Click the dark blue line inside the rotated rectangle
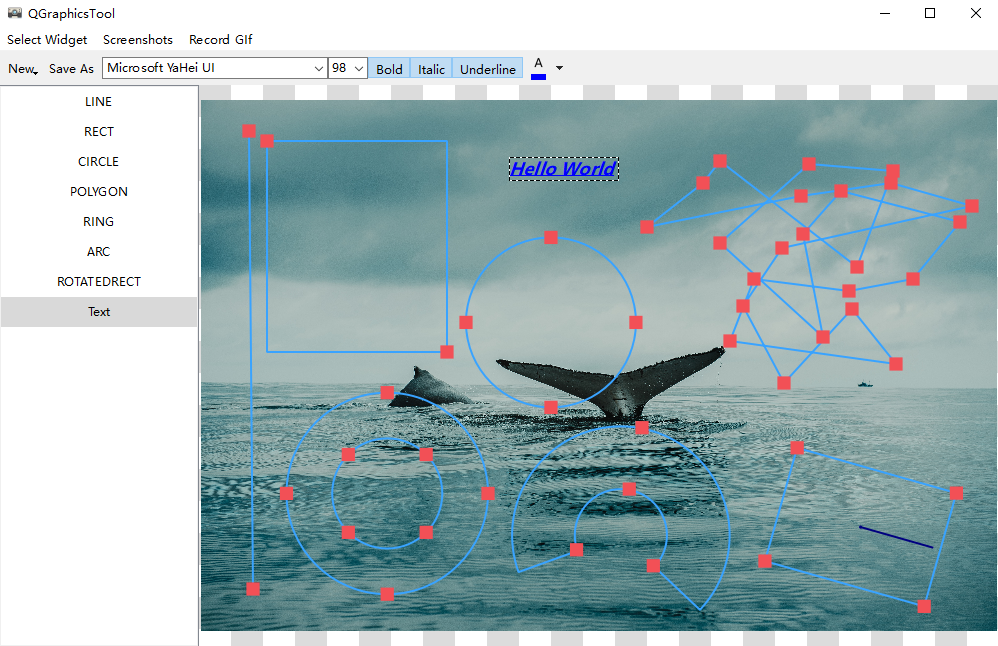This screenshot has height=646, width=998. click(x=896, y=537)
